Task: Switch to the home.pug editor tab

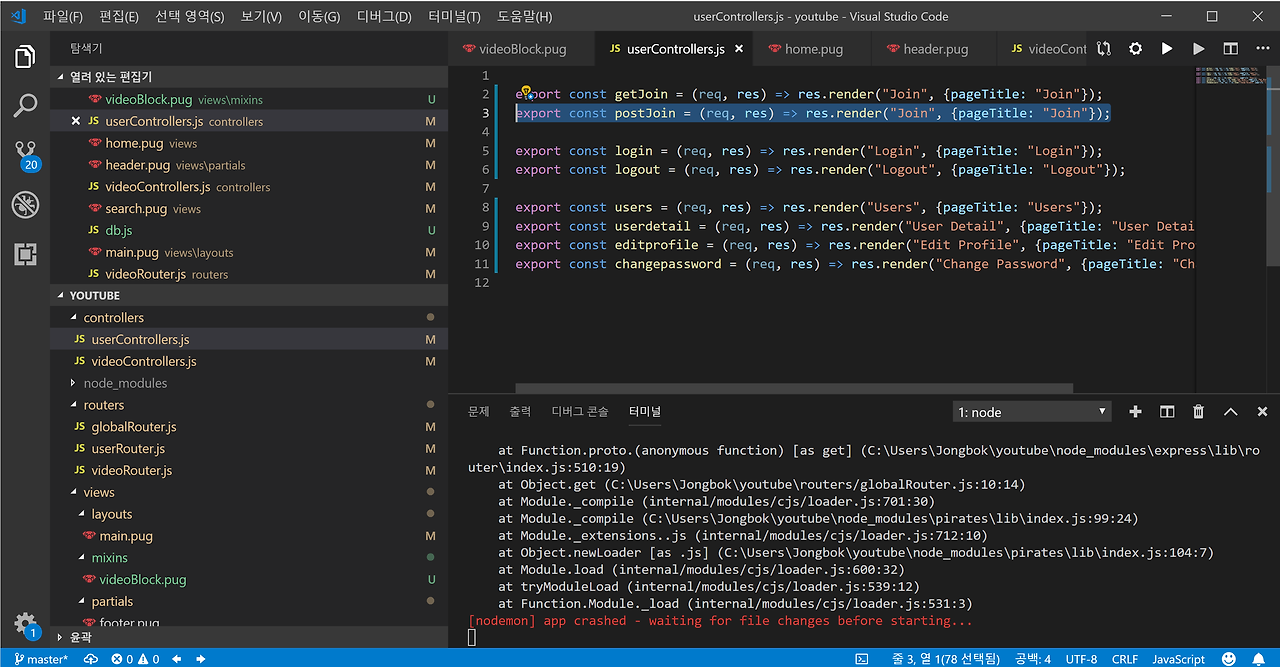Action: [x=813, y=49]
